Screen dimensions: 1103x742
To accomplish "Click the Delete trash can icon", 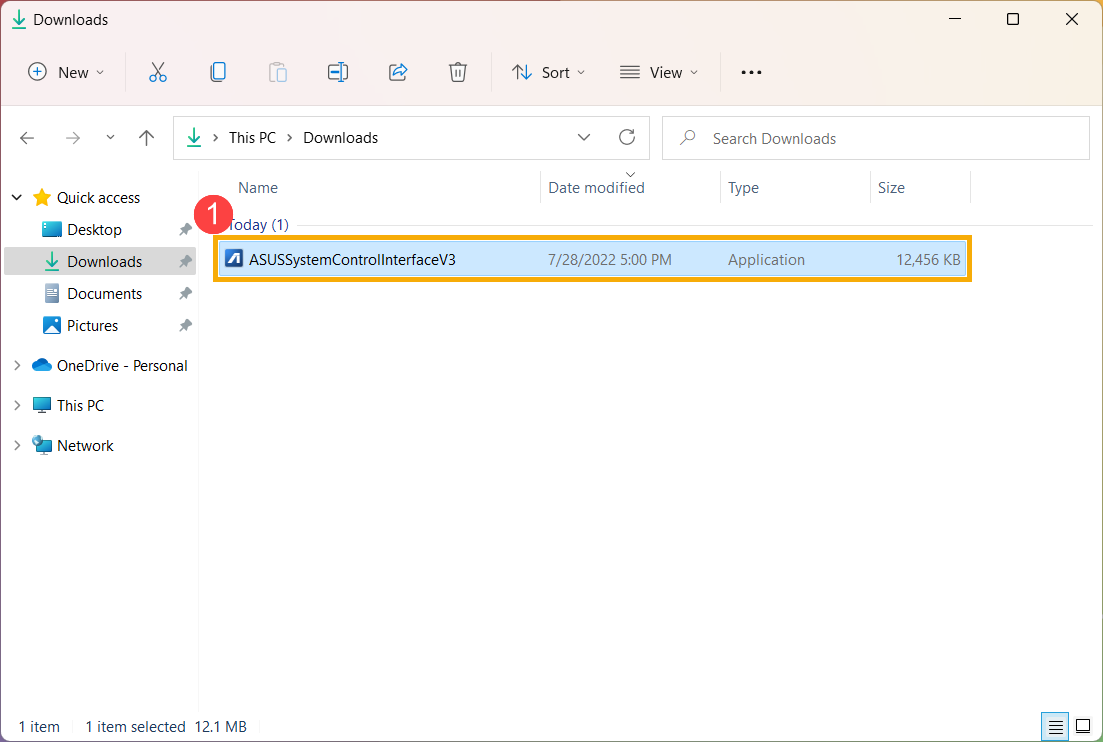I will pos(458,72).
